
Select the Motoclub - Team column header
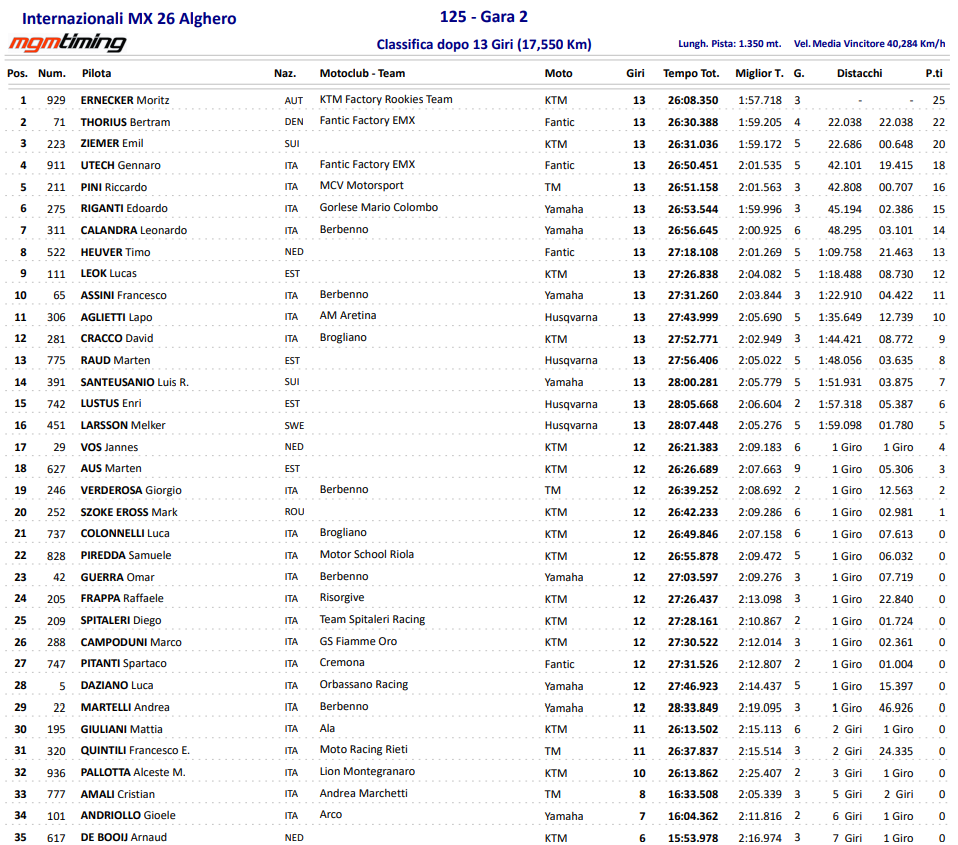[x=362, y=73]
